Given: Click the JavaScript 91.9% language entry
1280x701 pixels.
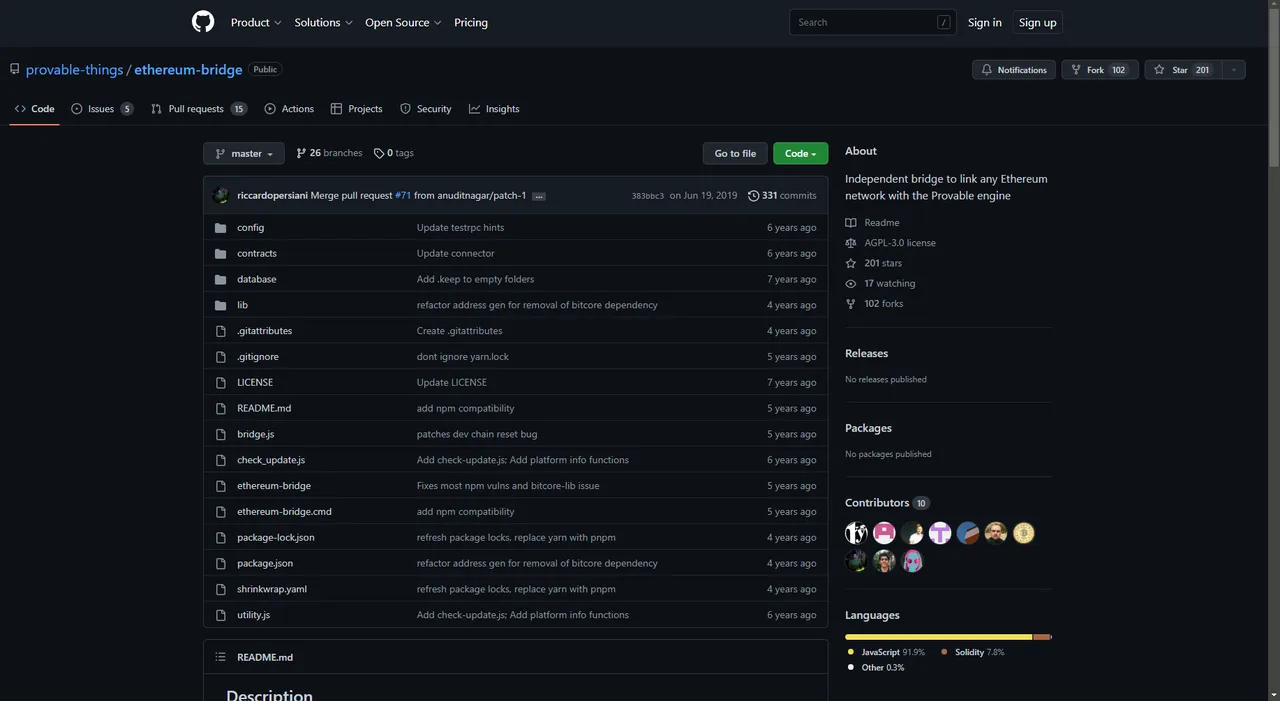Looking at the screenshot, I should [886, 652].
